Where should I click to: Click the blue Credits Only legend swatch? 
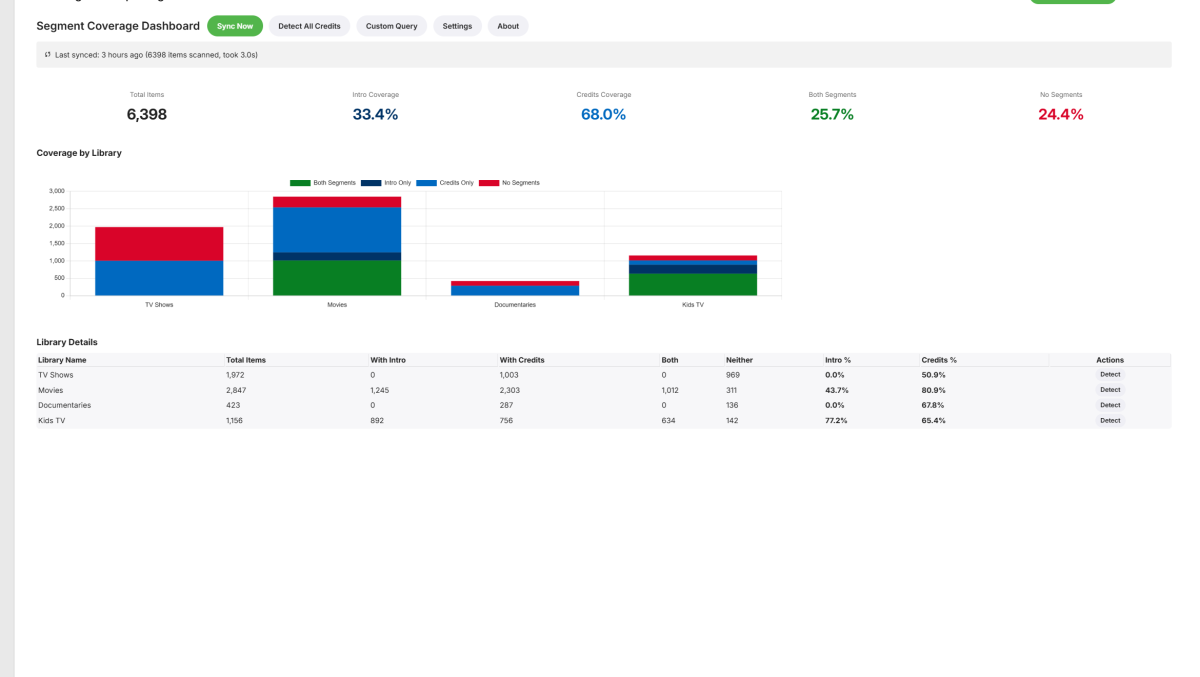click(425, 183)
